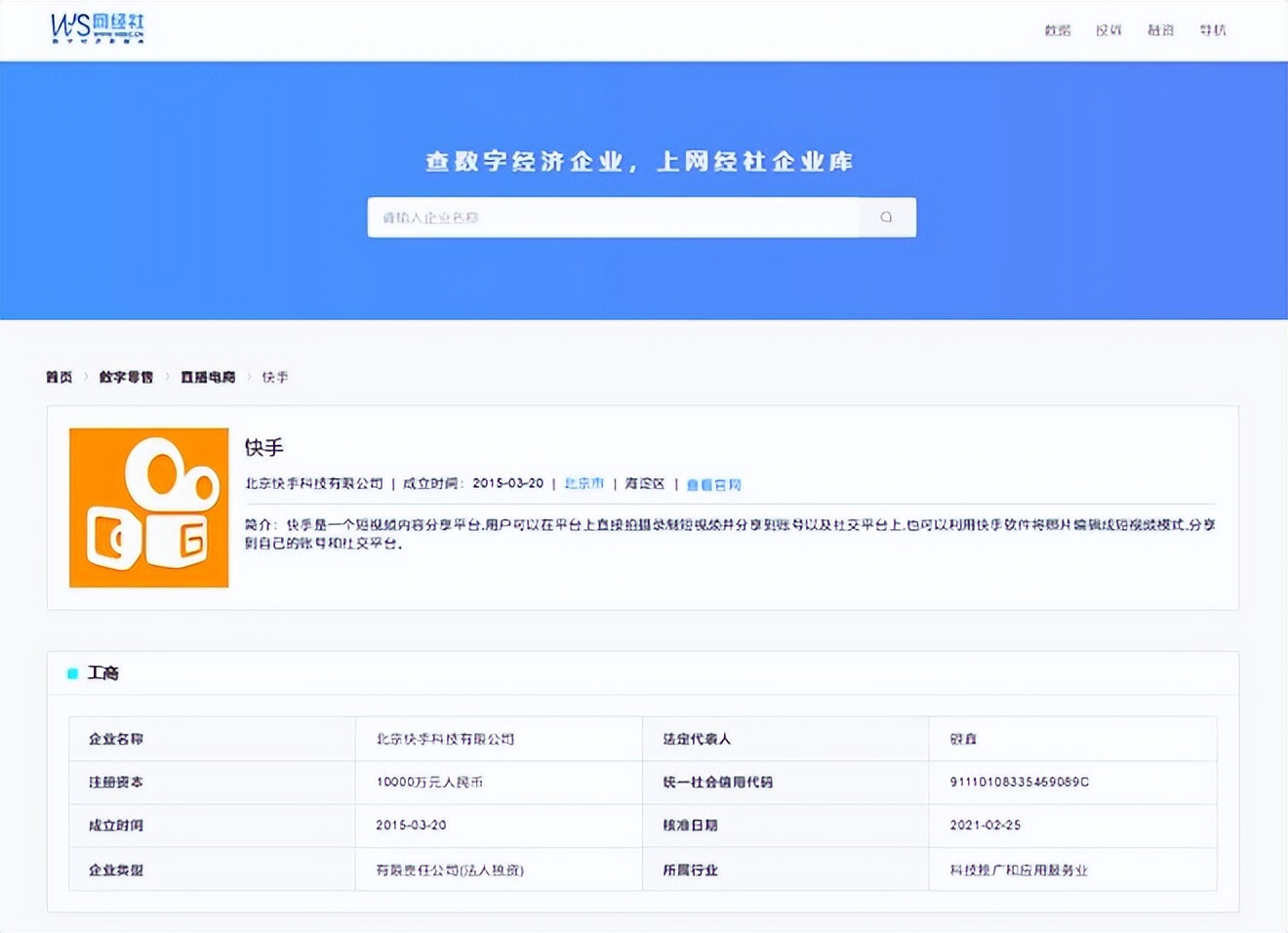The height and width of the screenshot is (933, 1288).
Task: Click the 快手 company title heading
Action: [263, 448]
